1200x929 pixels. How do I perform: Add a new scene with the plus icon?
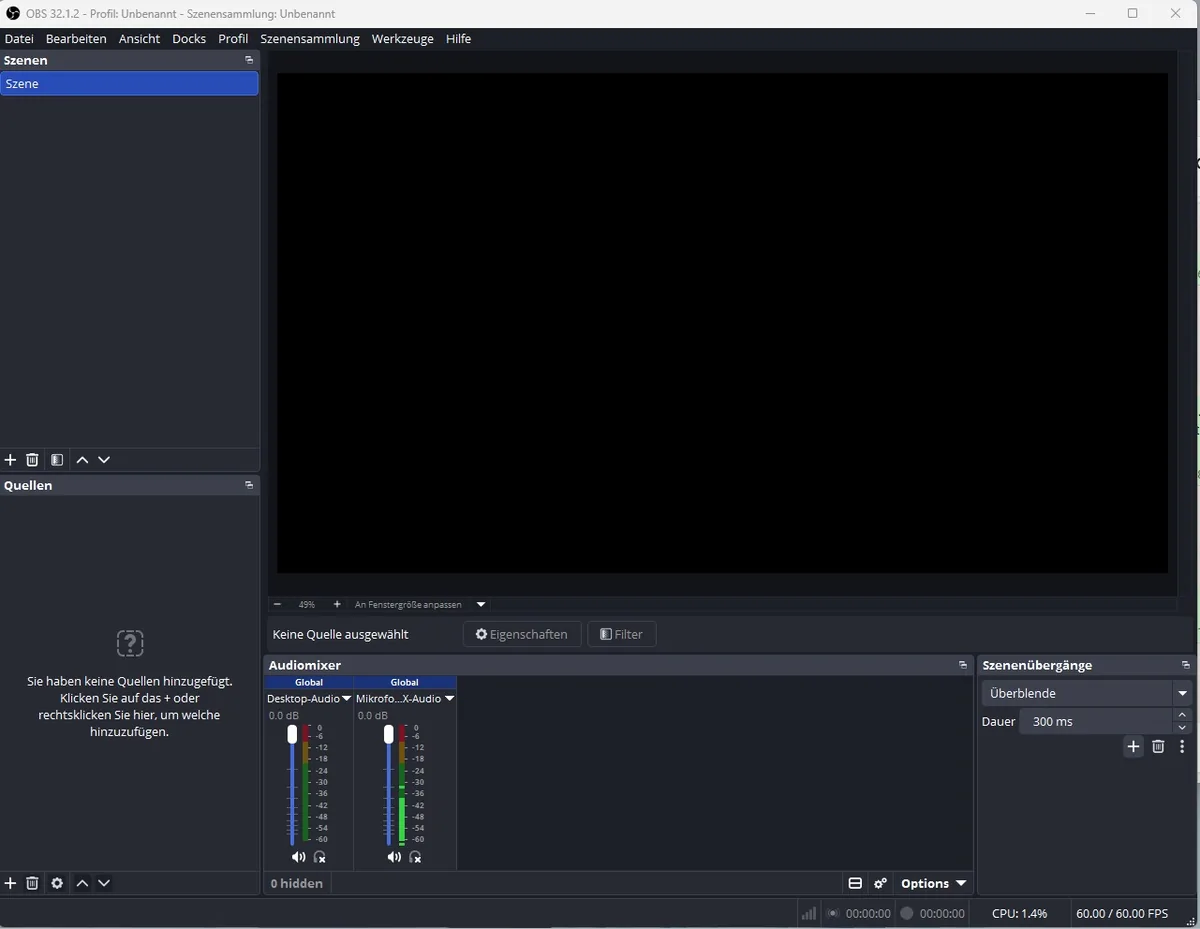tap(11, 460)
